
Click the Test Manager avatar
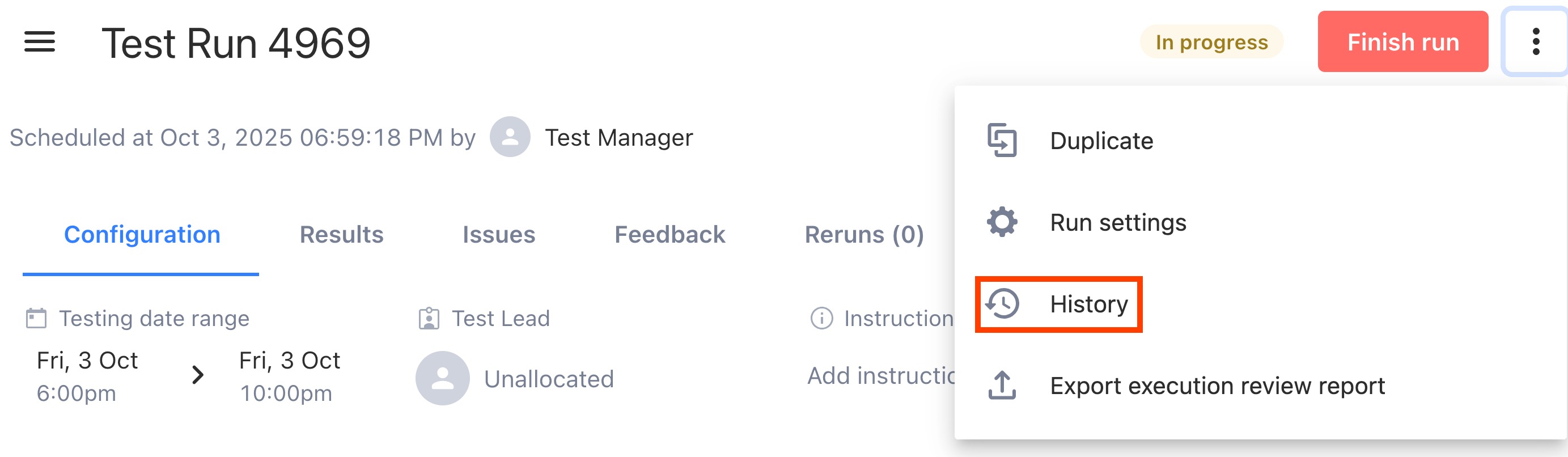pos(509,138)
